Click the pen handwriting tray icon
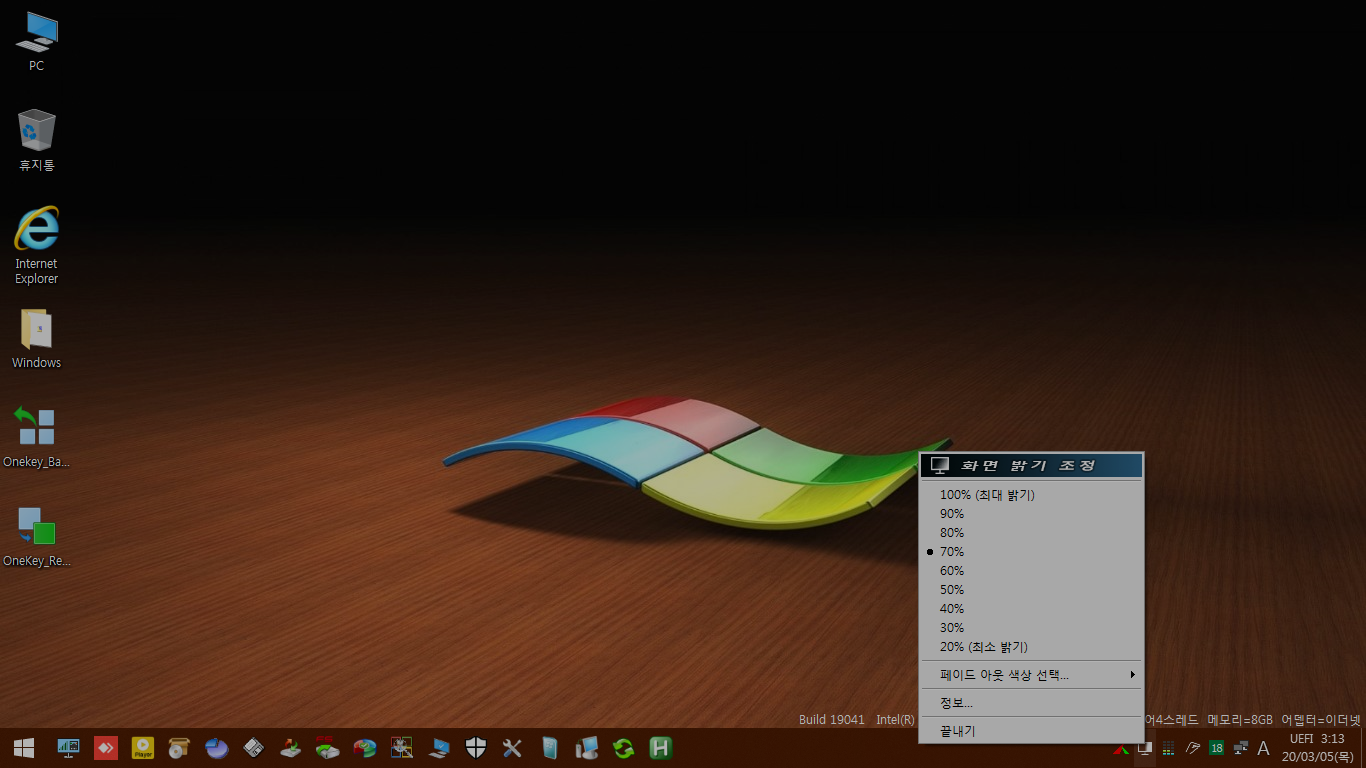Image resolution: width=1366 pixels, height=768 pixels. coord(1193,748)
